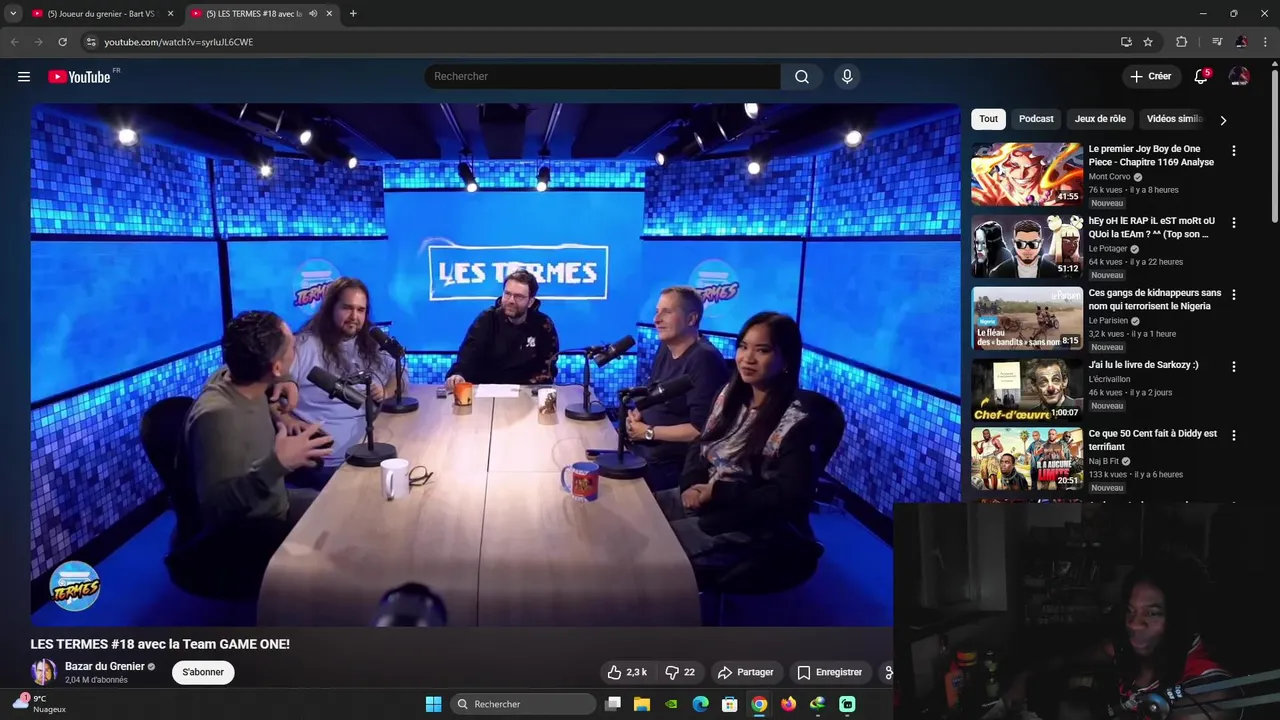Select the Podcast filter chip
This screenshot has height=720, width=1280.
coord(1036,119)
